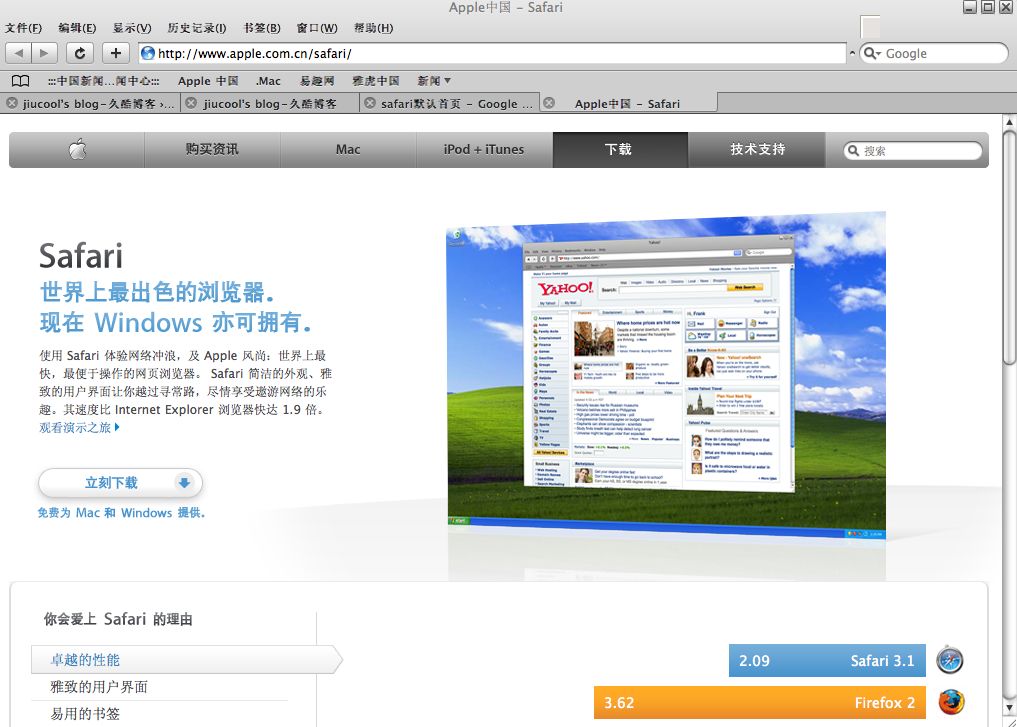
Task: Add bookmark with the plus button
Action: (115, 53)
